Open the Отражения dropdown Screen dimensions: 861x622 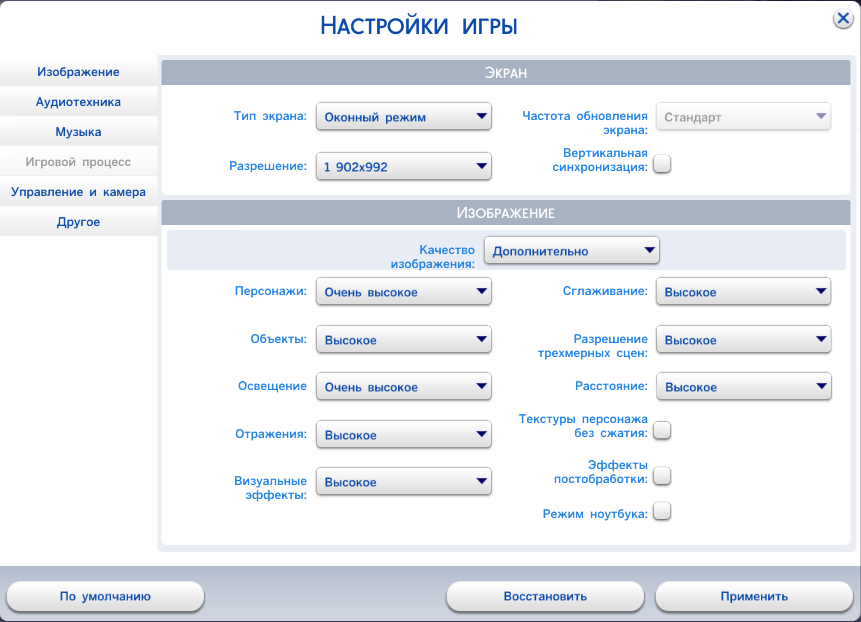pos(404,434)
